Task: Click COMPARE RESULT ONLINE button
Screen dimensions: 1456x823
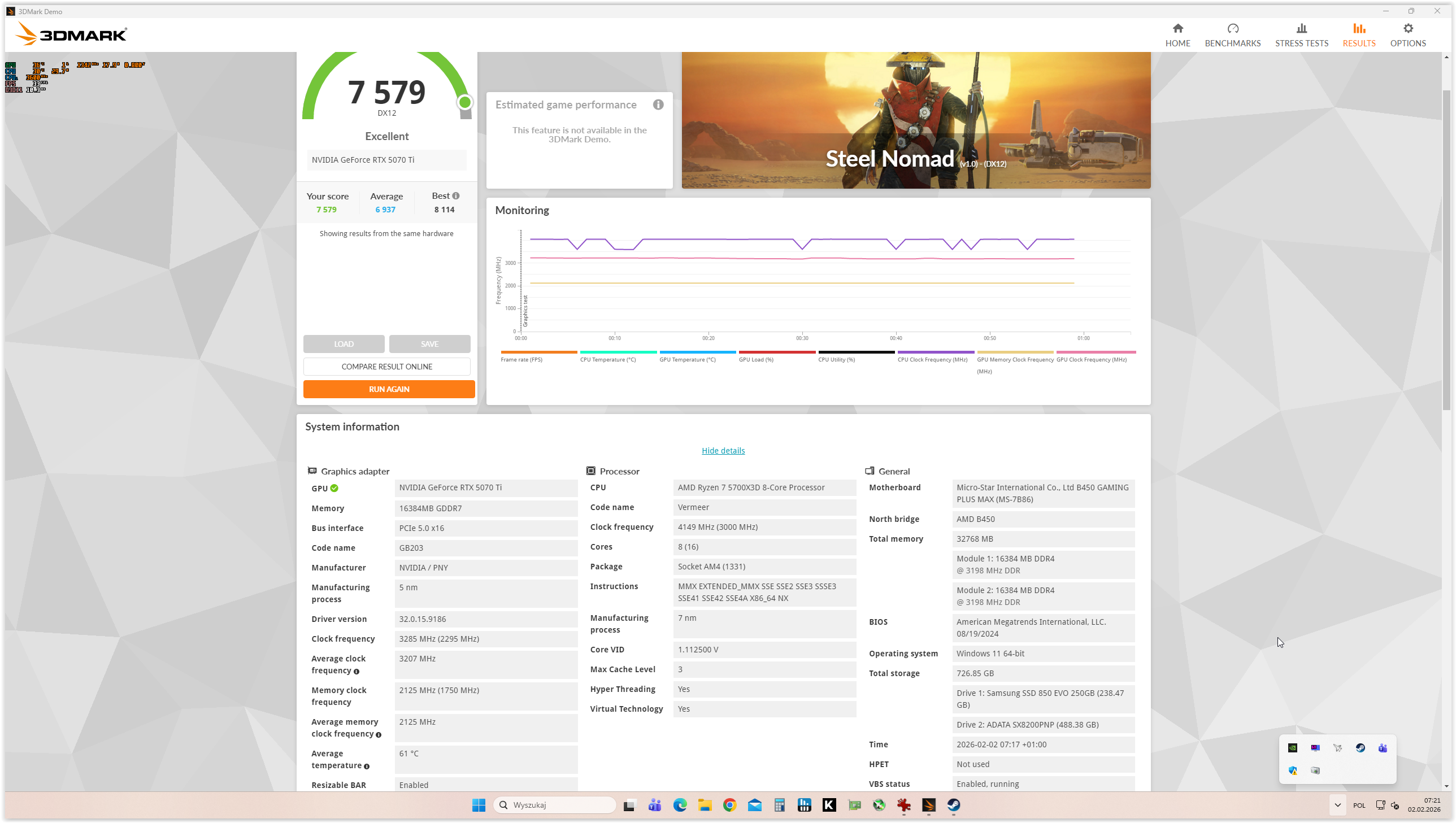Action: pos(386,366)
